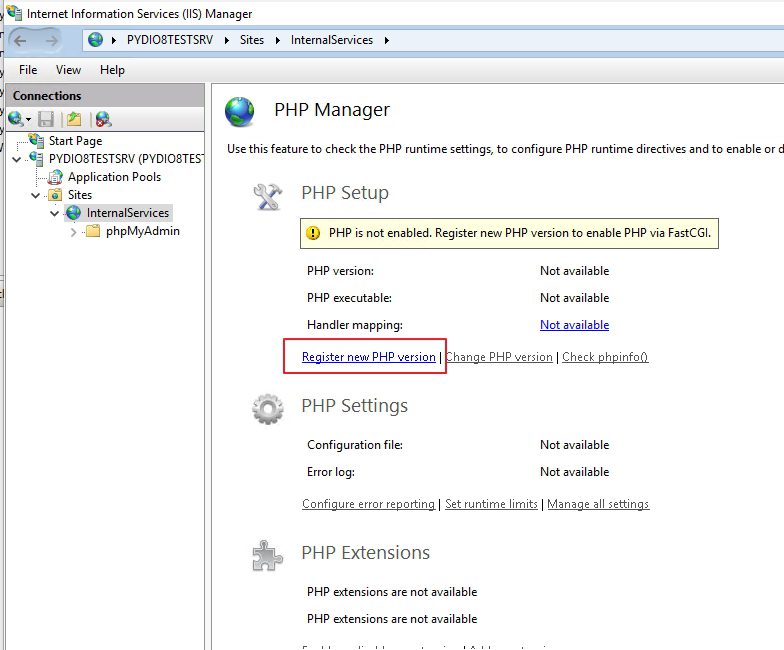Click the PHP Extensions puzzle icon
784x650 pixels.
click(x=268, y=556)
